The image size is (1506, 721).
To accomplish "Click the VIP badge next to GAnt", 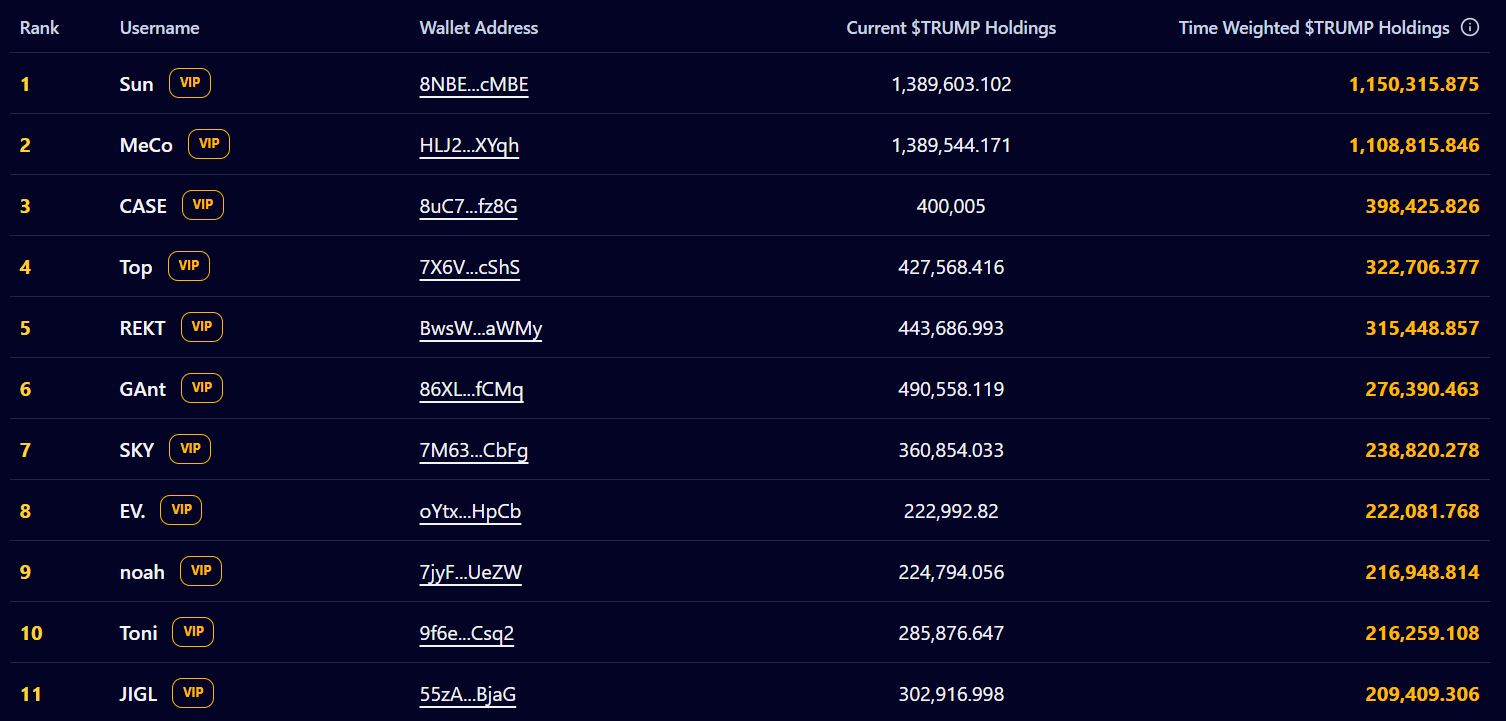I will click(202, 388).
